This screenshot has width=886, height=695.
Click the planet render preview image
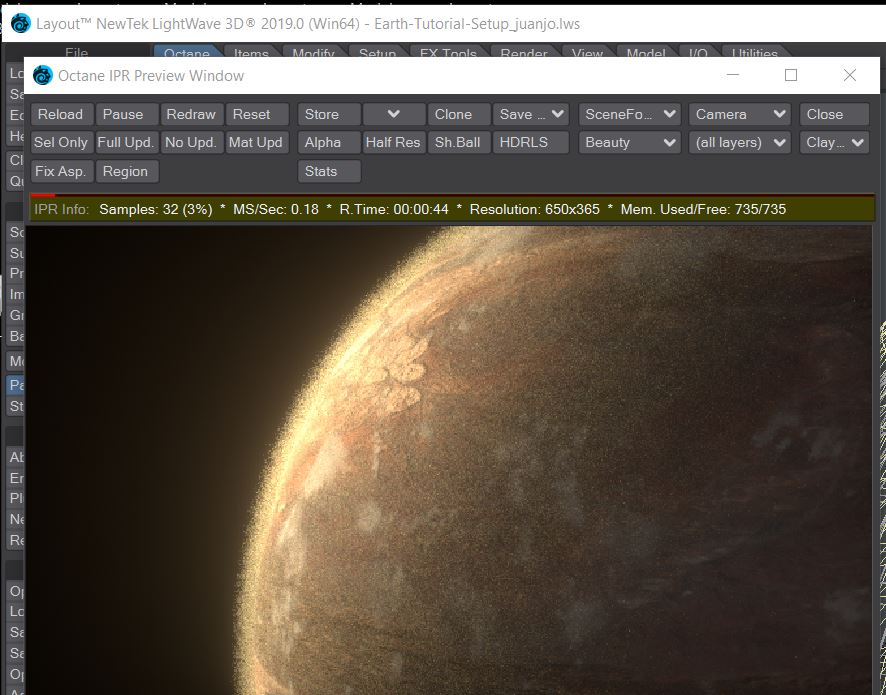[x=449, y=460]
